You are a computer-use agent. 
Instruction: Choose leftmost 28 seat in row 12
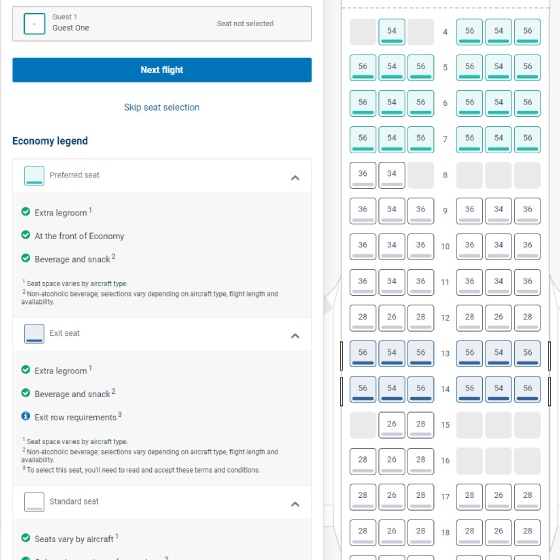coord(363,318)
